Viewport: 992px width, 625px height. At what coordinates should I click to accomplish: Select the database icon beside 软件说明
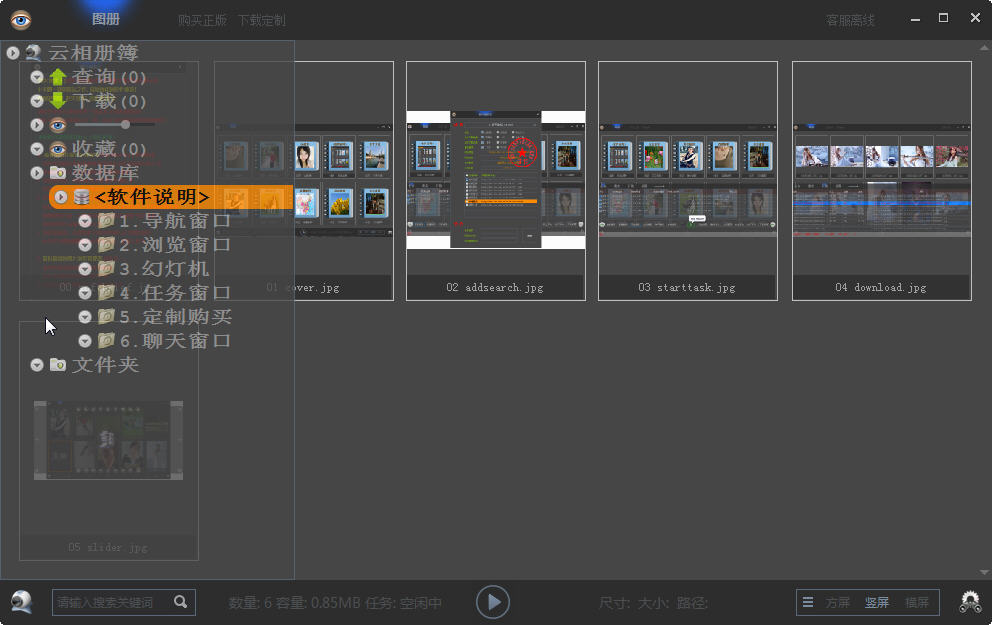(81, 197)
